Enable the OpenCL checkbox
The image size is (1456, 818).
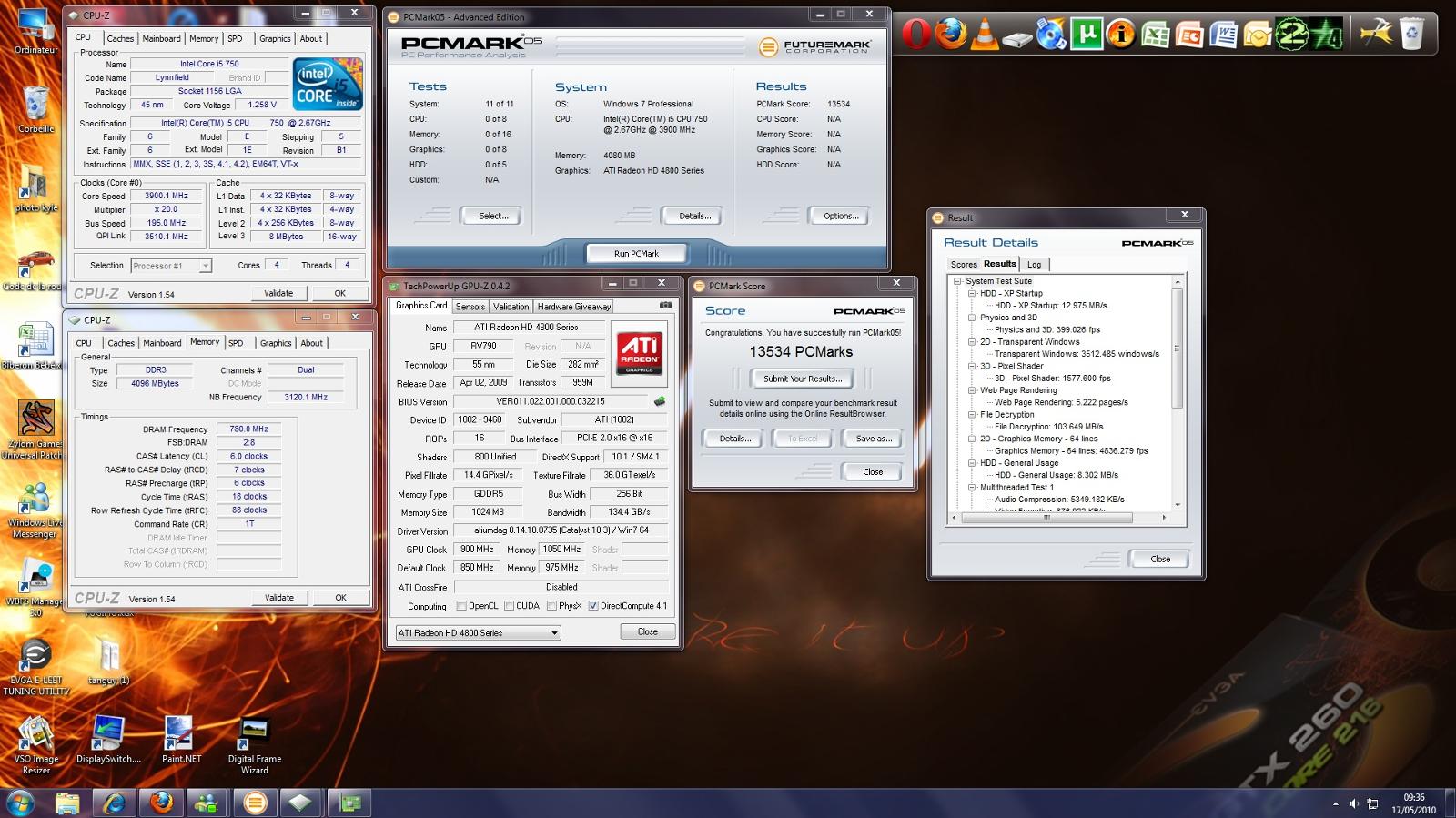coord(461,606)
